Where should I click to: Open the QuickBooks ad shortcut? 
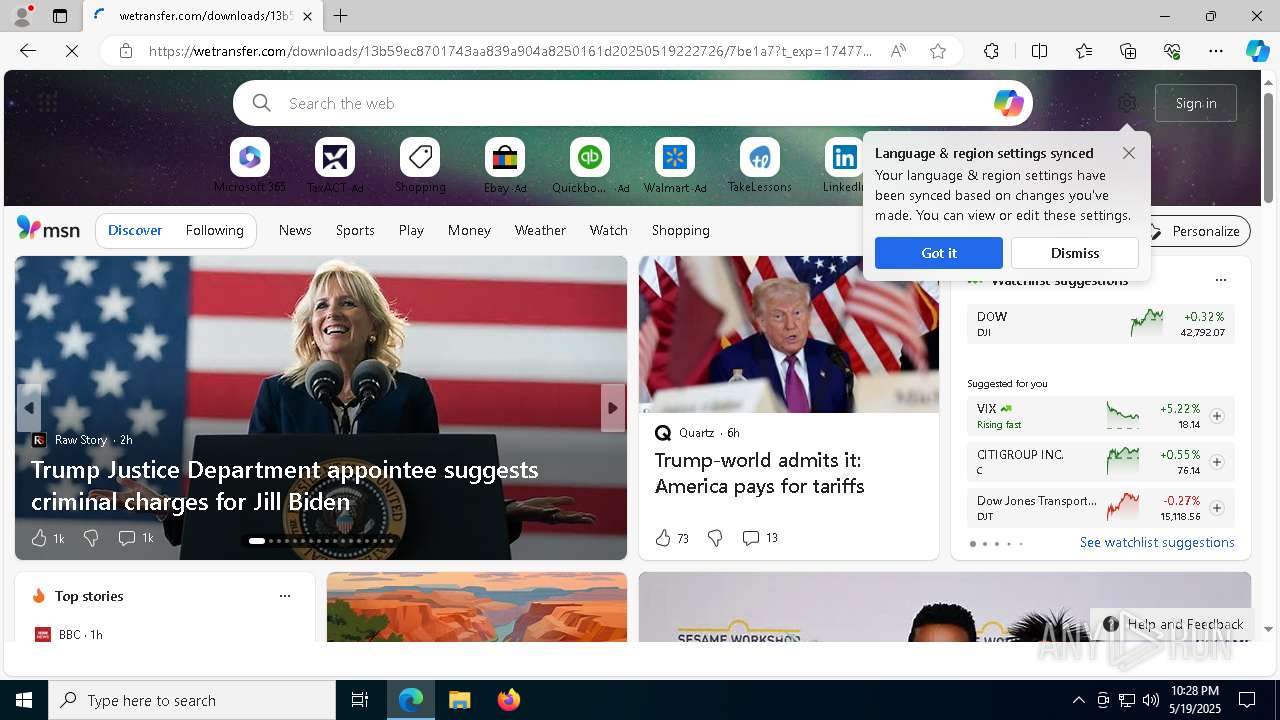pyautogui.click(x=590, y=165)
